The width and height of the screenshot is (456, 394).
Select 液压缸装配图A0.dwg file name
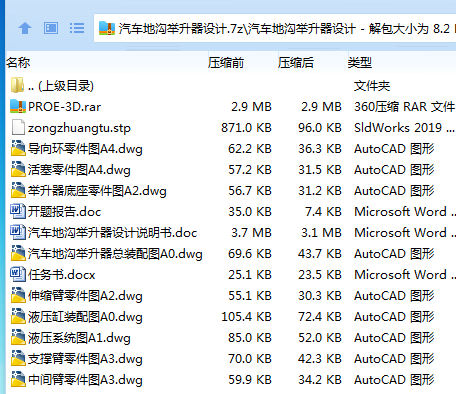click(x=85, y=317)
